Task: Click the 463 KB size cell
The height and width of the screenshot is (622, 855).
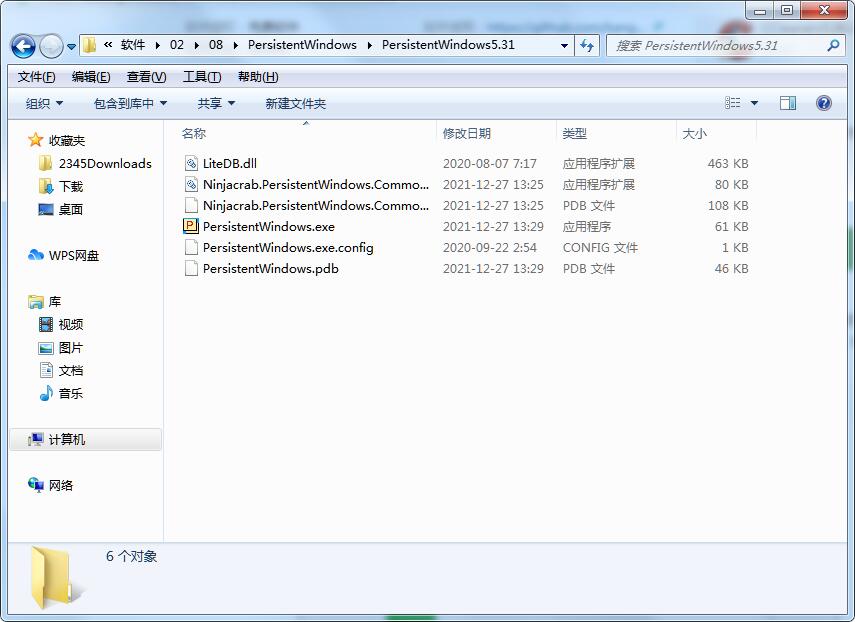Action: coord(728,164)
